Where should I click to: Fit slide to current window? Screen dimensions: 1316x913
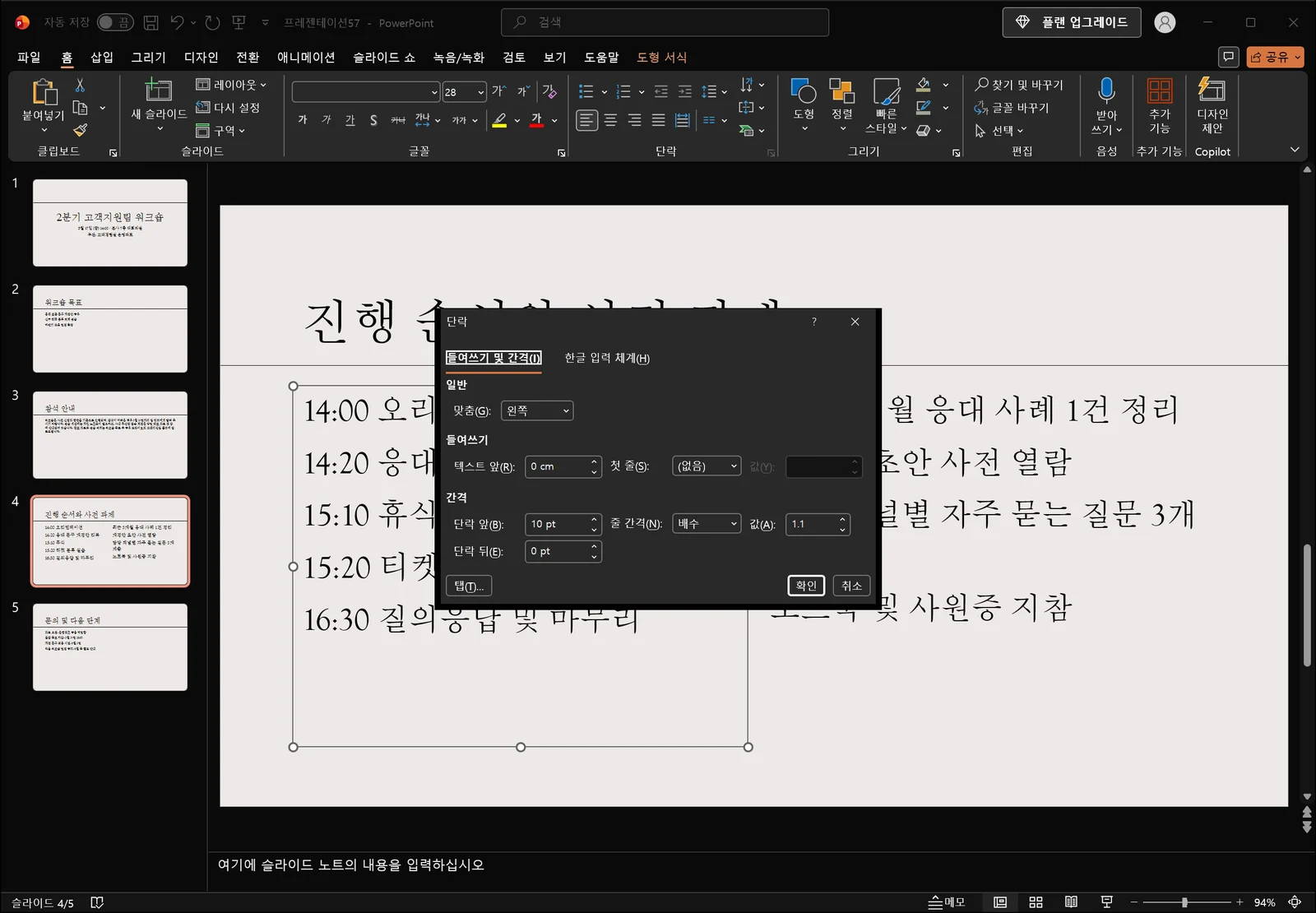tap(1295, 902)
